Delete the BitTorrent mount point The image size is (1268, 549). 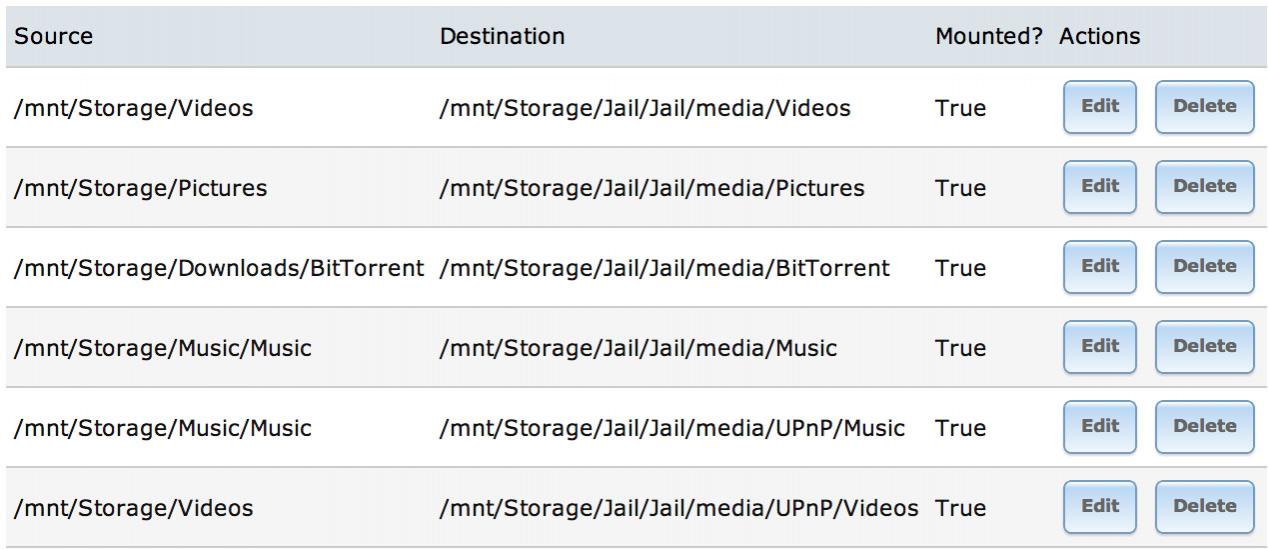(1204, 267)
